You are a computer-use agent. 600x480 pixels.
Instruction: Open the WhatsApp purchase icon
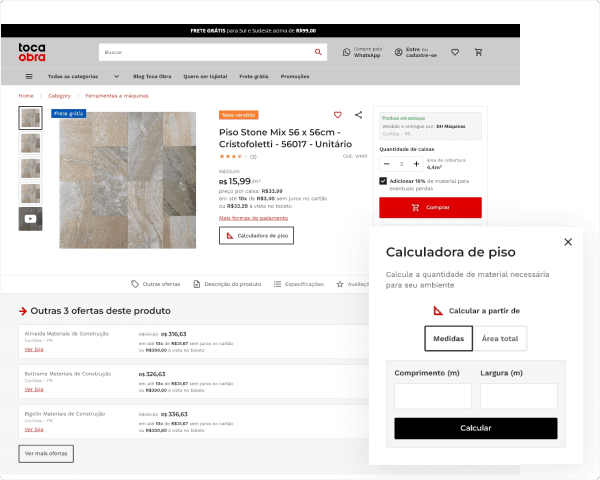pyautogui.click(x=346, y=52)
